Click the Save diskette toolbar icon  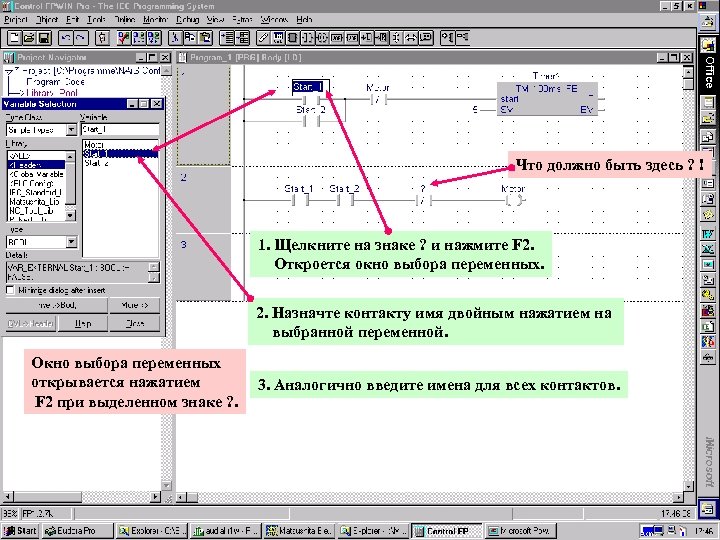click(x=44, y=38)
